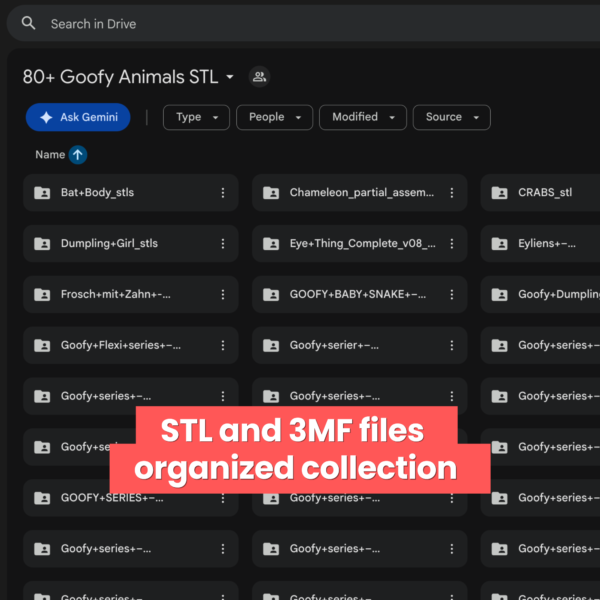Open more actions for Goofy+serier folder

point(452,345)
